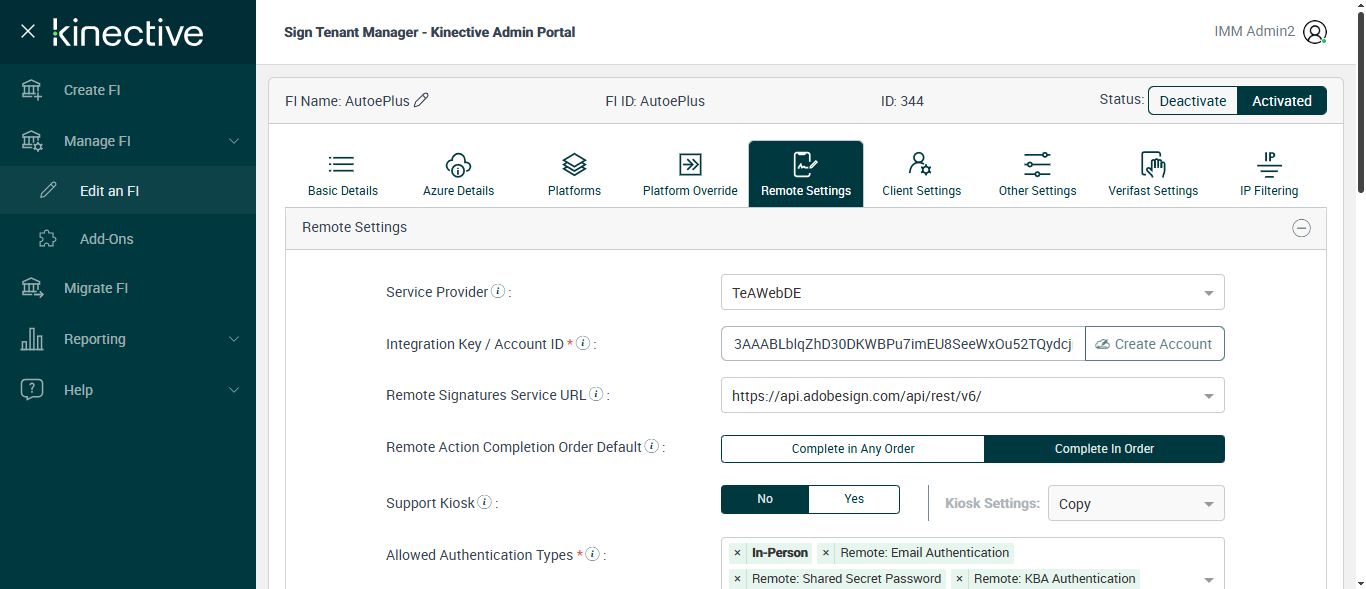Open the Service Provider dropdown
This screenshot has width=1366, height=589.
pyautogui.click(x=972, y=293)
